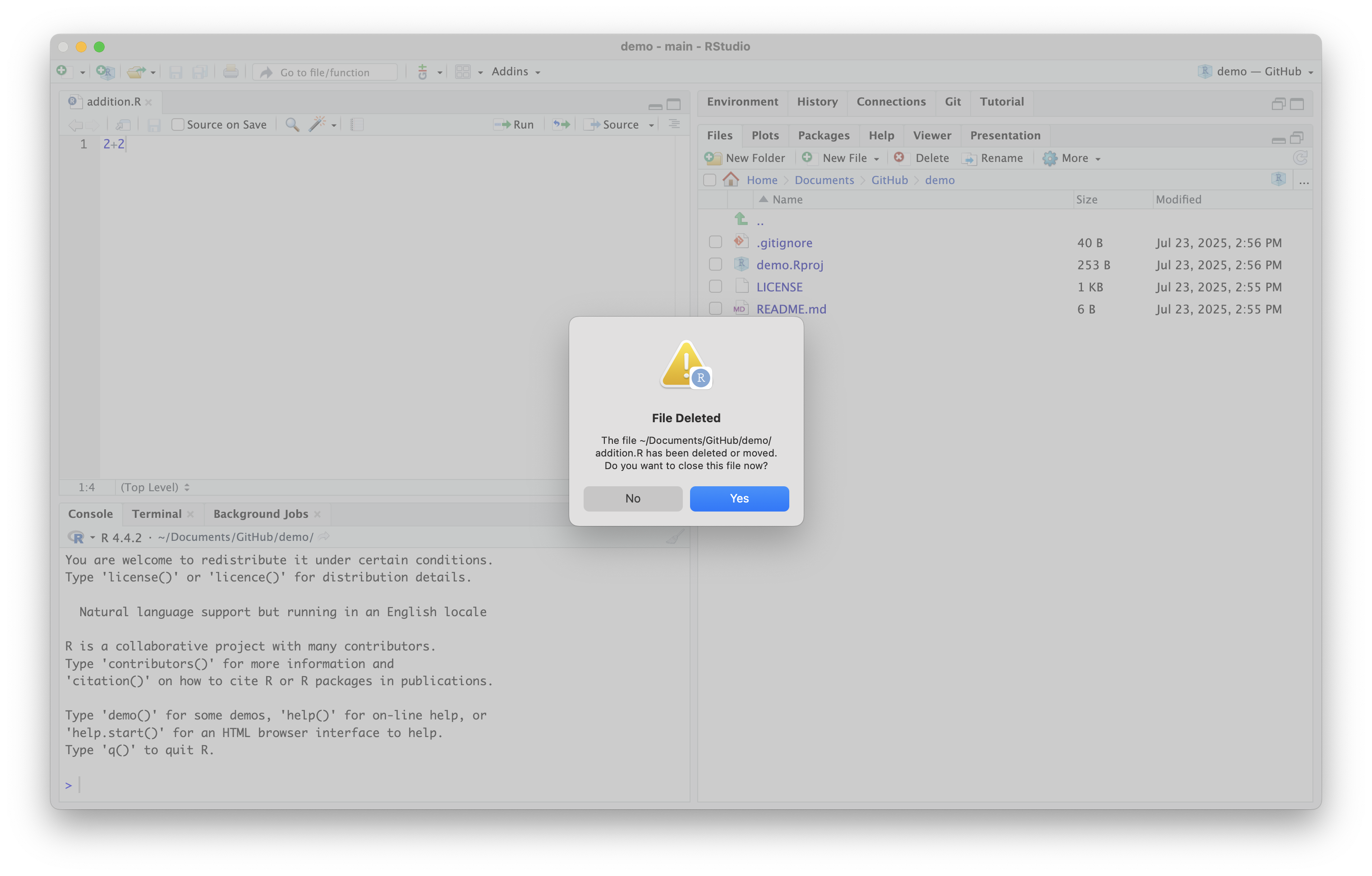Open the Addins dropdown menu
The image size is (1372, 876).
(x=516, y=72)
